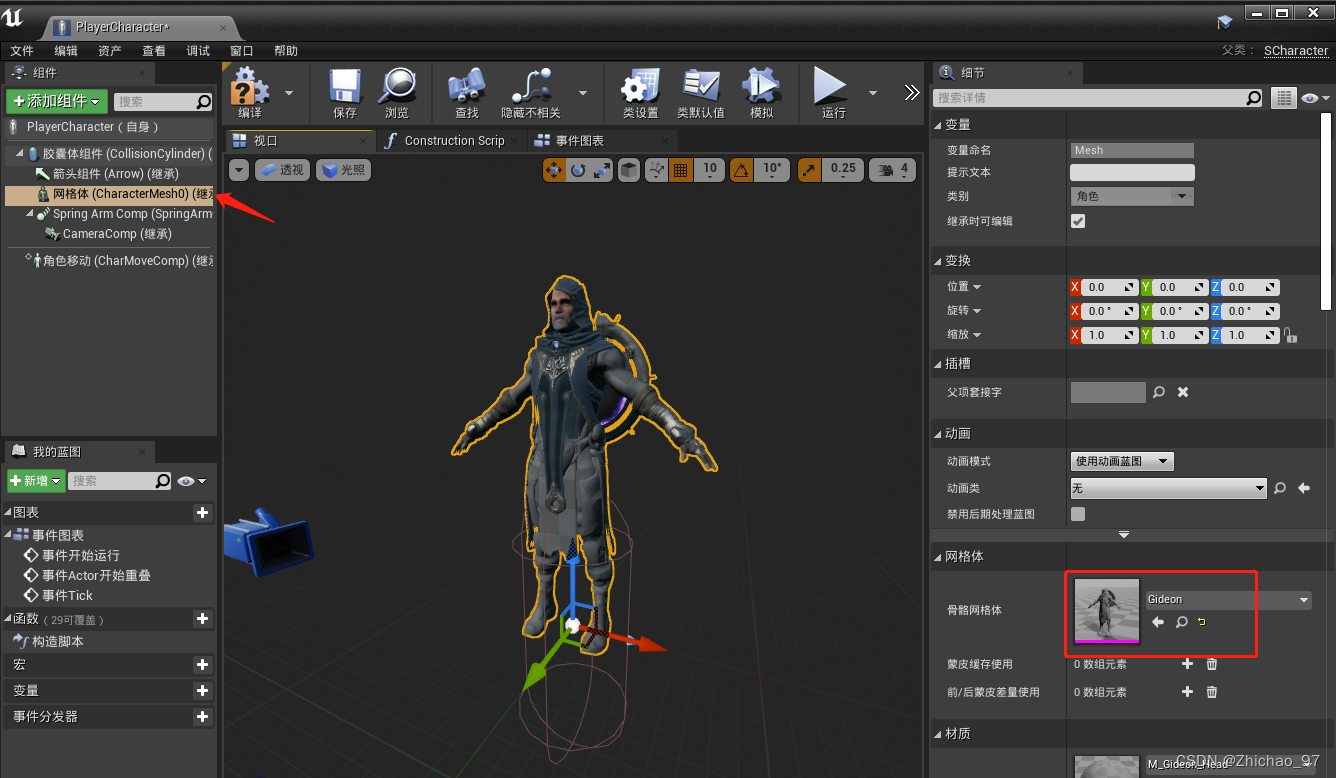Open the 窗口 menu
Screen dimensions: 1336x778
[x=242, y=51]
